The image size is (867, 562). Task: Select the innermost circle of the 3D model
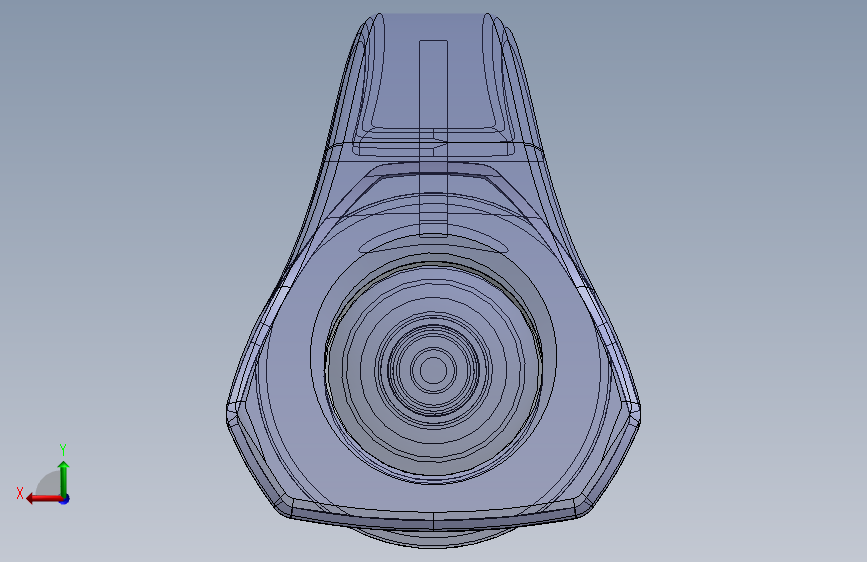[x=434, y=370]
